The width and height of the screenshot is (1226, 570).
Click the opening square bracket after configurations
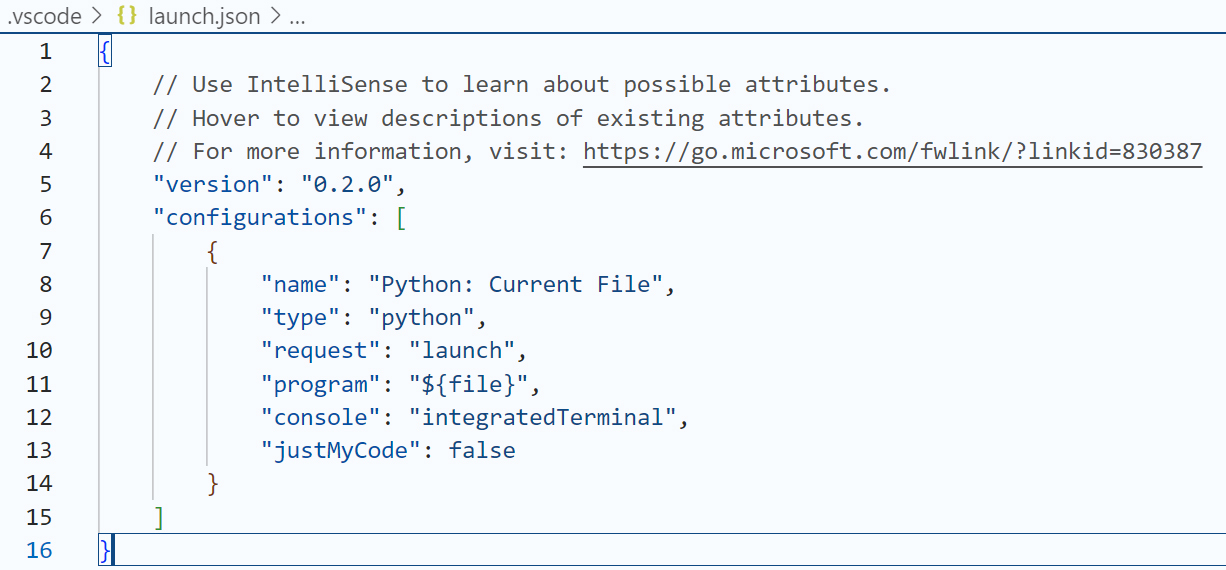[x=401, y=218]
